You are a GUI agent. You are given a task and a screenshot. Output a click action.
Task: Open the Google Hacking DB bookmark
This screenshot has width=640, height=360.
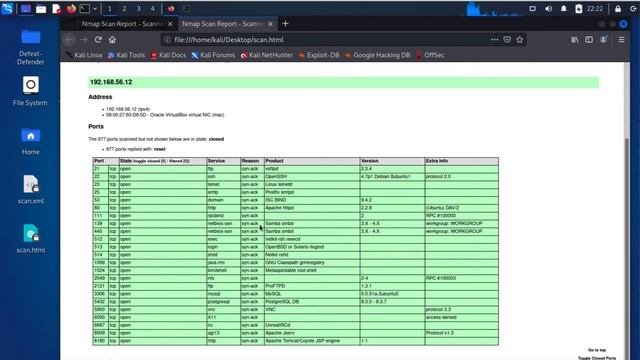click(x=378, y=55)
